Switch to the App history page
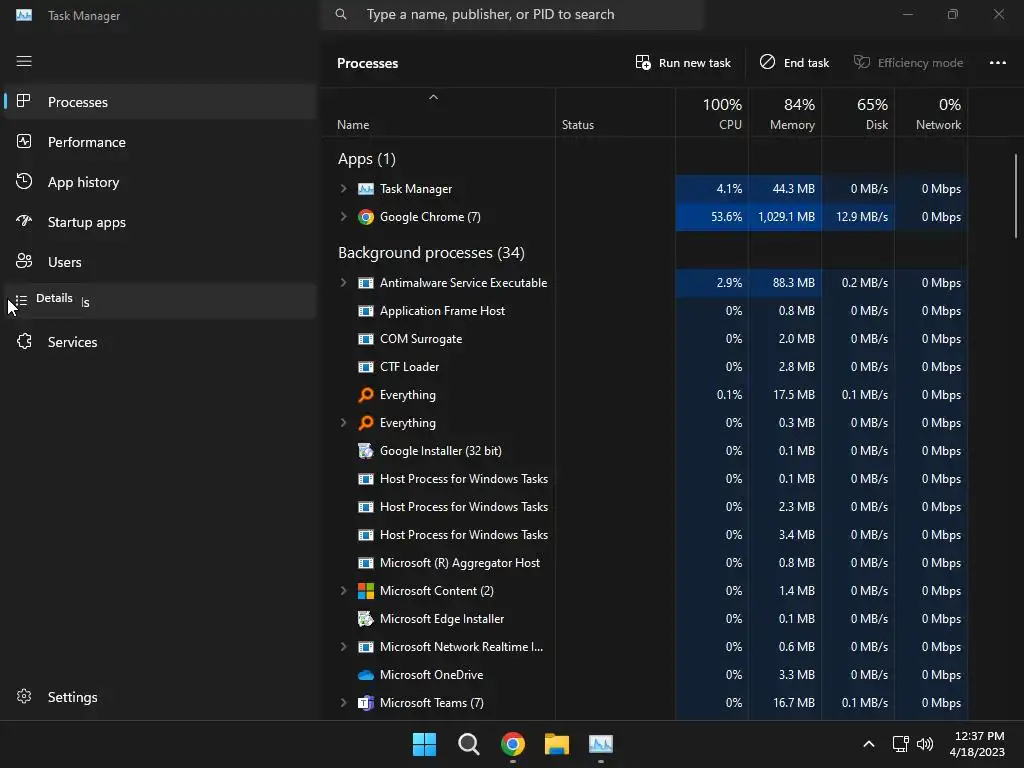The image size is (1024, 768). pos(160,182)
